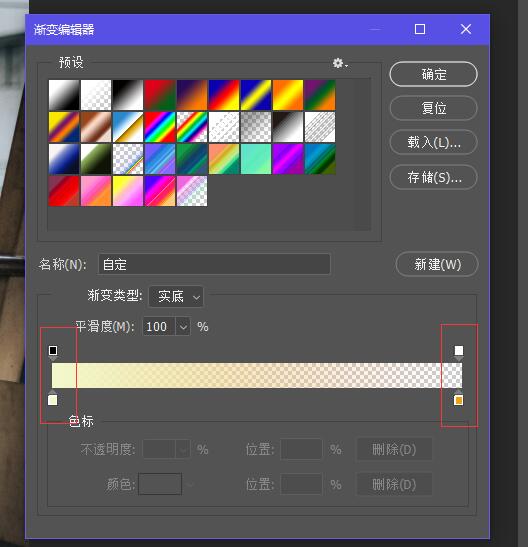The height and width of the screenshot is (547, 528).
Task: Expand the 平滑度 value dropdown arrow
Action: point(183,327)
